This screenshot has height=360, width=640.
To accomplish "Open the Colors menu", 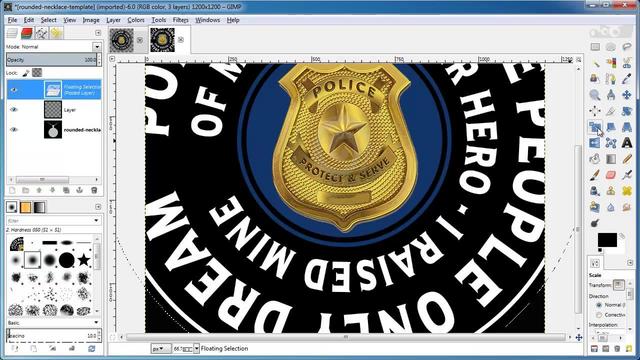I will pos(136,20).
